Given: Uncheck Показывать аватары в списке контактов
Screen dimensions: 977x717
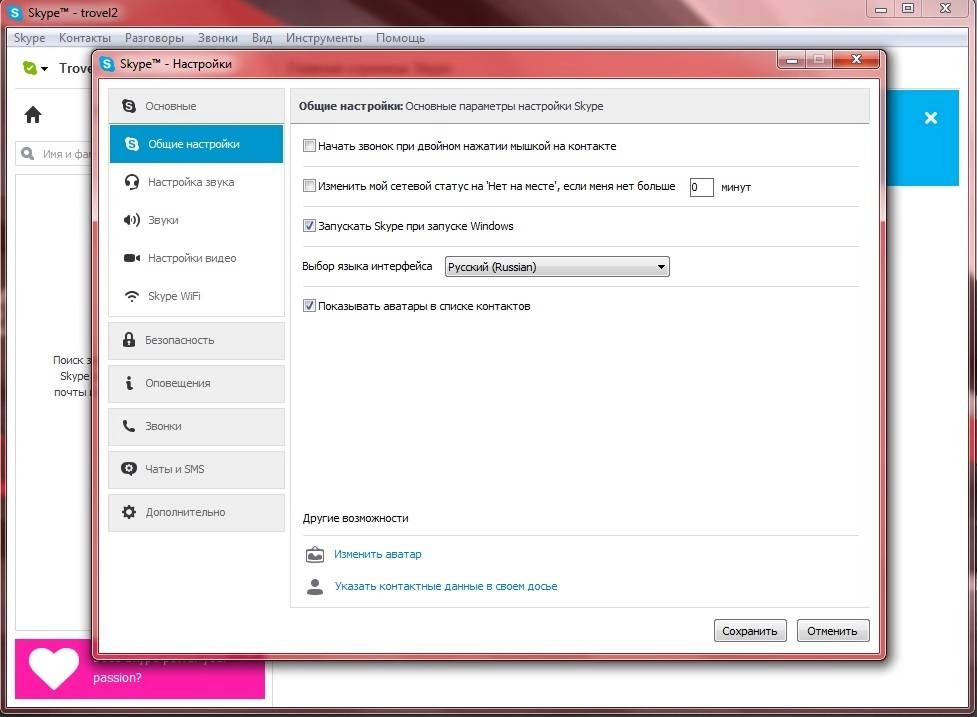Looking at the screenshot, I should coord(309,306).
